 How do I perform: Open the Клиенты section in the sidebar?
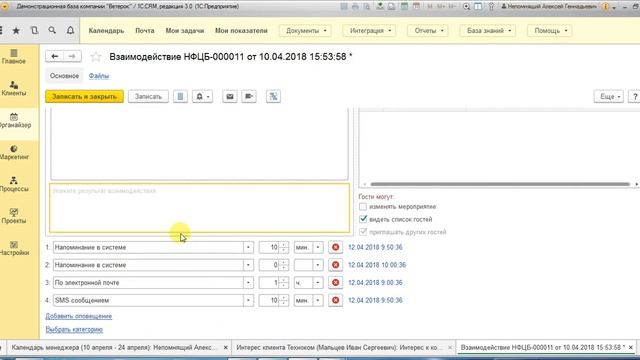14,89
